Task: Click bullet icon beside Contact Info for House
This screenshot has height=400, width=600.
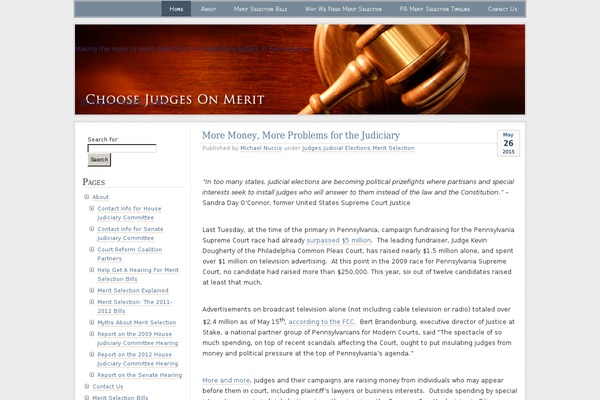Action: (91, 208)
